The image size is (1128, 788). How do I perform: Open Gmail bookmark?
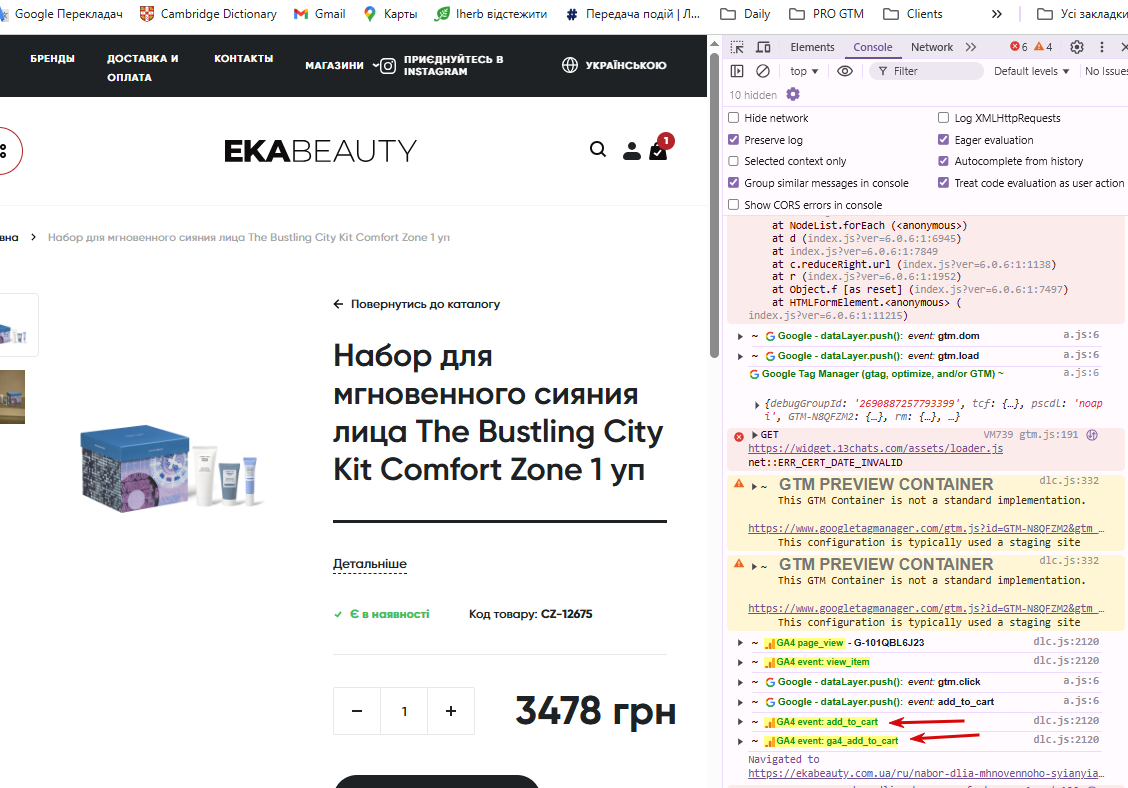click(319, 14)
